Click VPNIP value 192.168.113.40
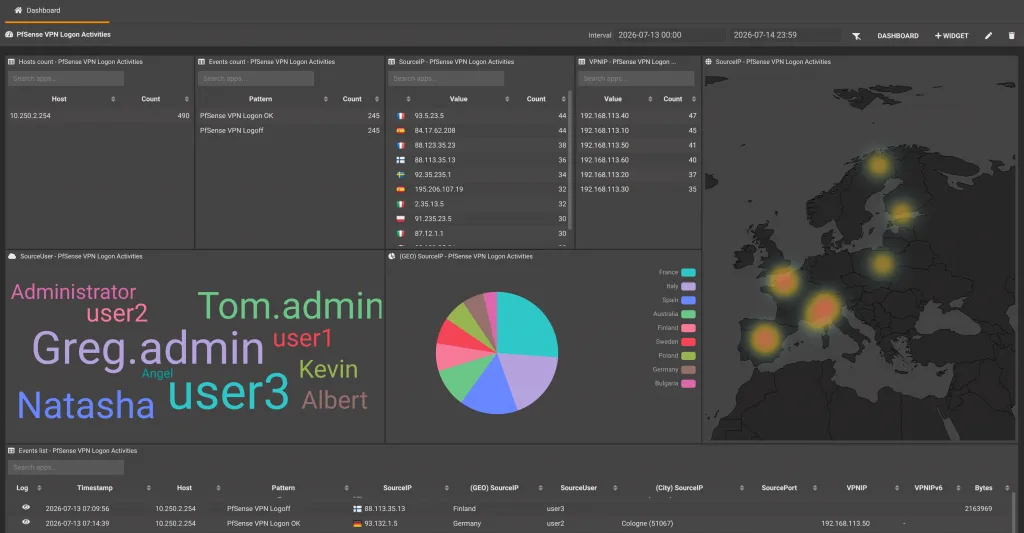 605,116
